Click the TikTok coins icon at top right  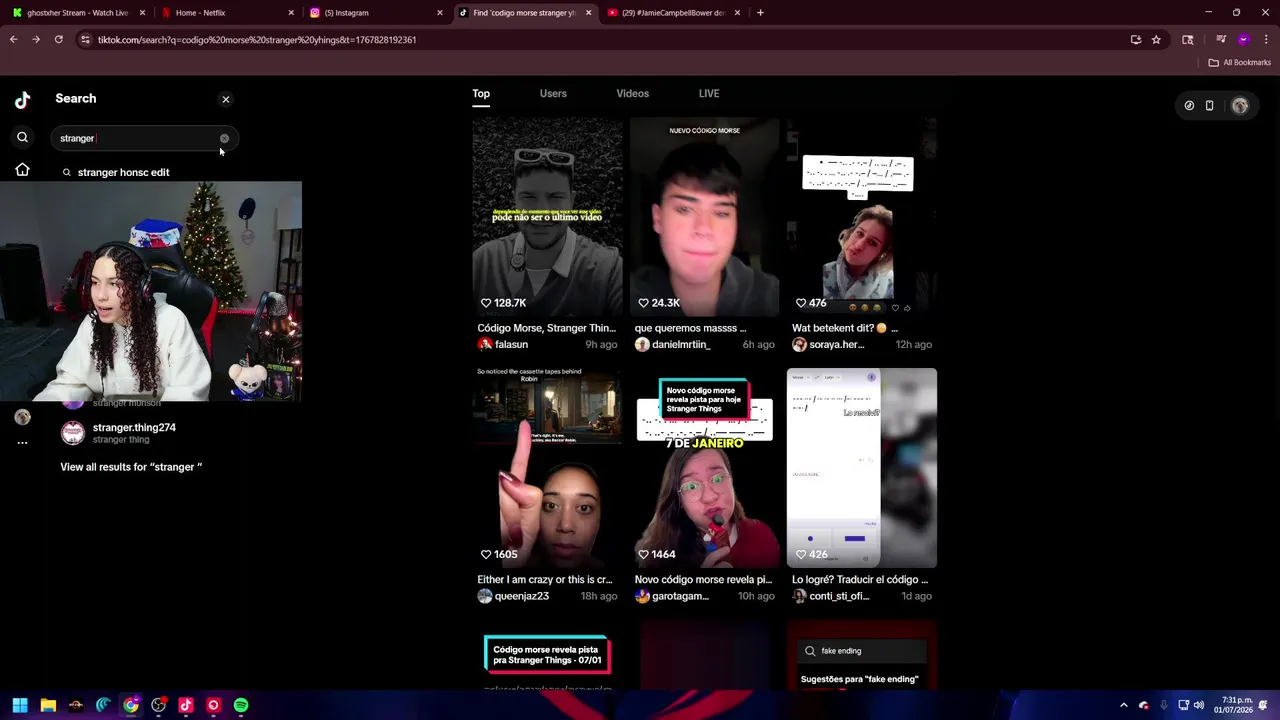1189,105
